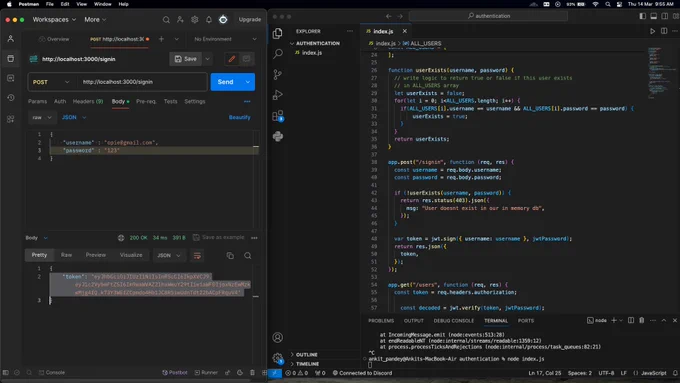This screenshot has width=680, height=383.
Task: Toggle word wrap in response viewer
Action: [x=197, y=255]
